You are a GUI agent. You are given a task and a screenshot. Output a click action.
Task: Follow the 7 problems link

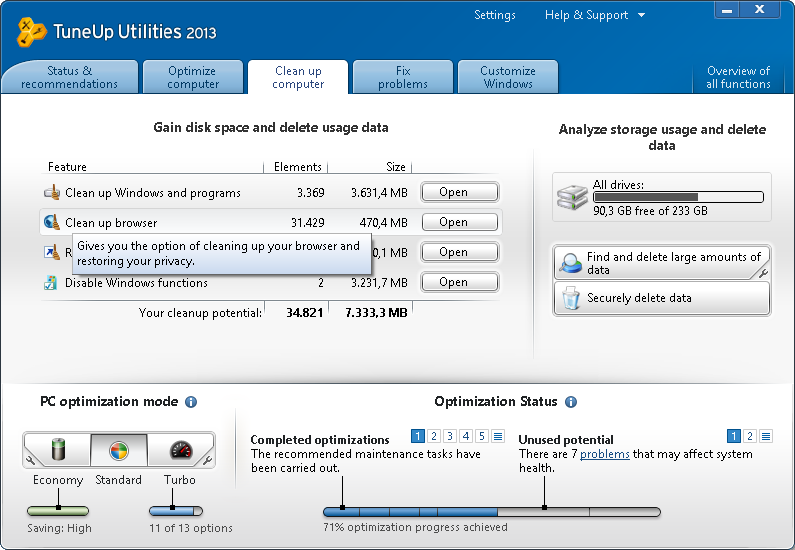pyautogui.click(x=604, y=454)
